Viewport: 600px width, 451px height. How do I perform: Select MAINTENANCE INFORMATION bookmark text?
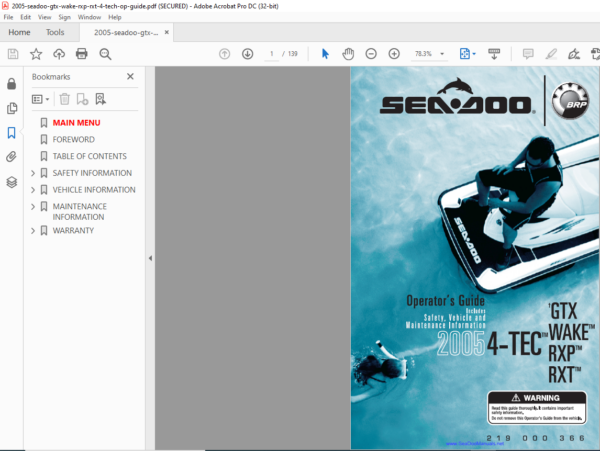coord(80,212)
